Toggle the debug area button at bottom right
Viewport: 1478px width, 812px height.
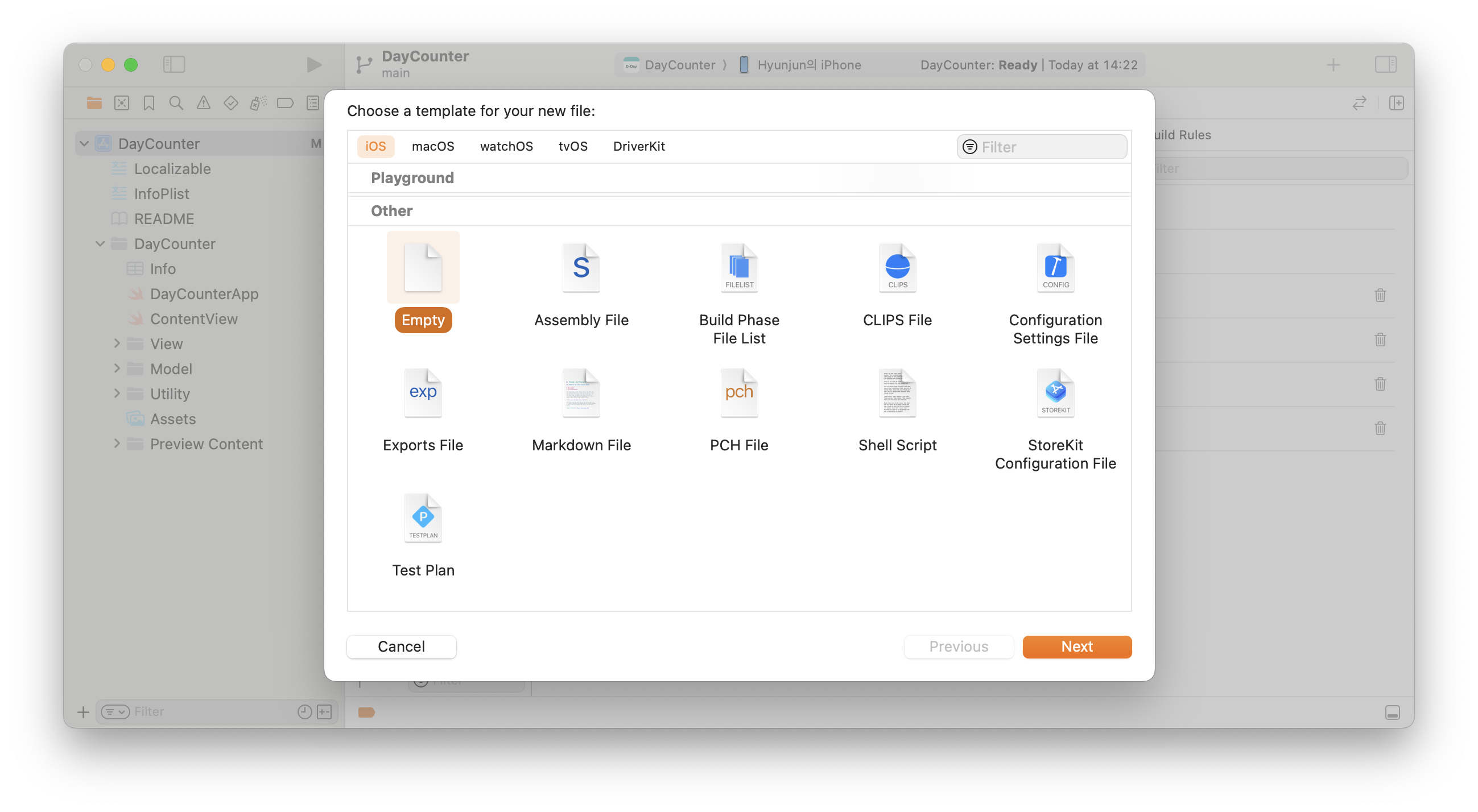click(x=1392, y=712)
